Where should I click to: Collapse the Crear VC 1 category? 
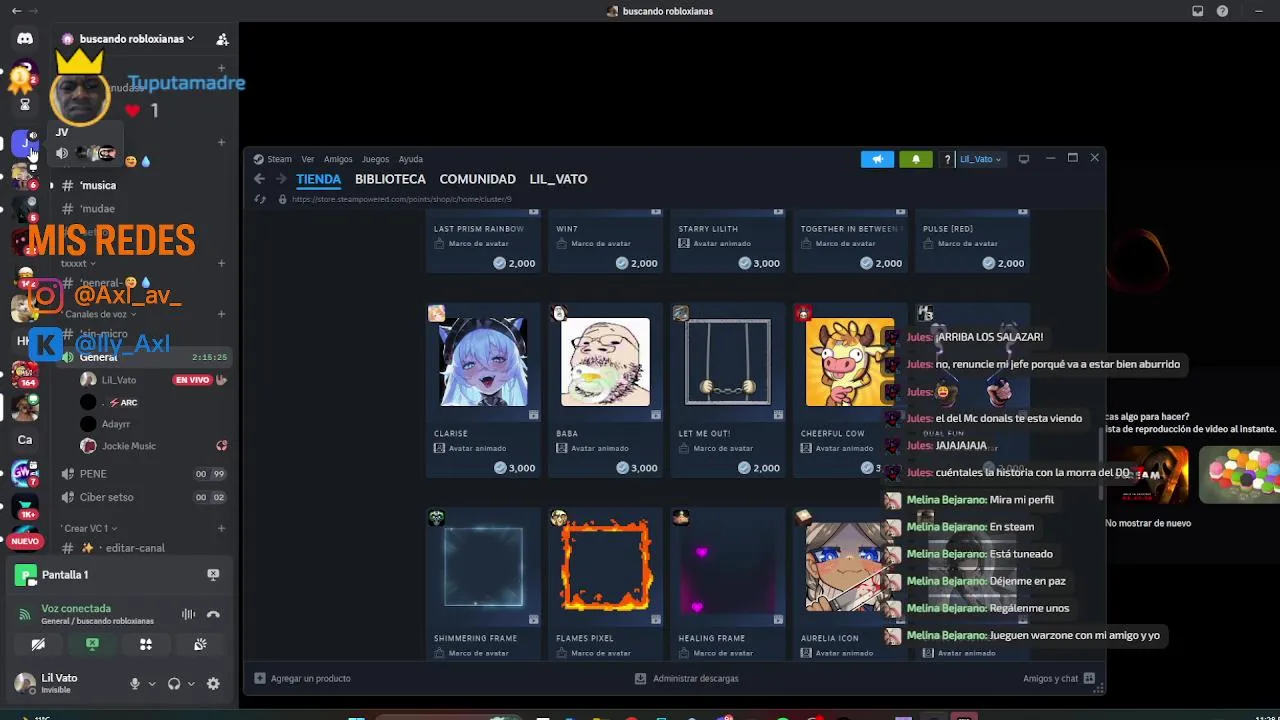click(89, 528)
